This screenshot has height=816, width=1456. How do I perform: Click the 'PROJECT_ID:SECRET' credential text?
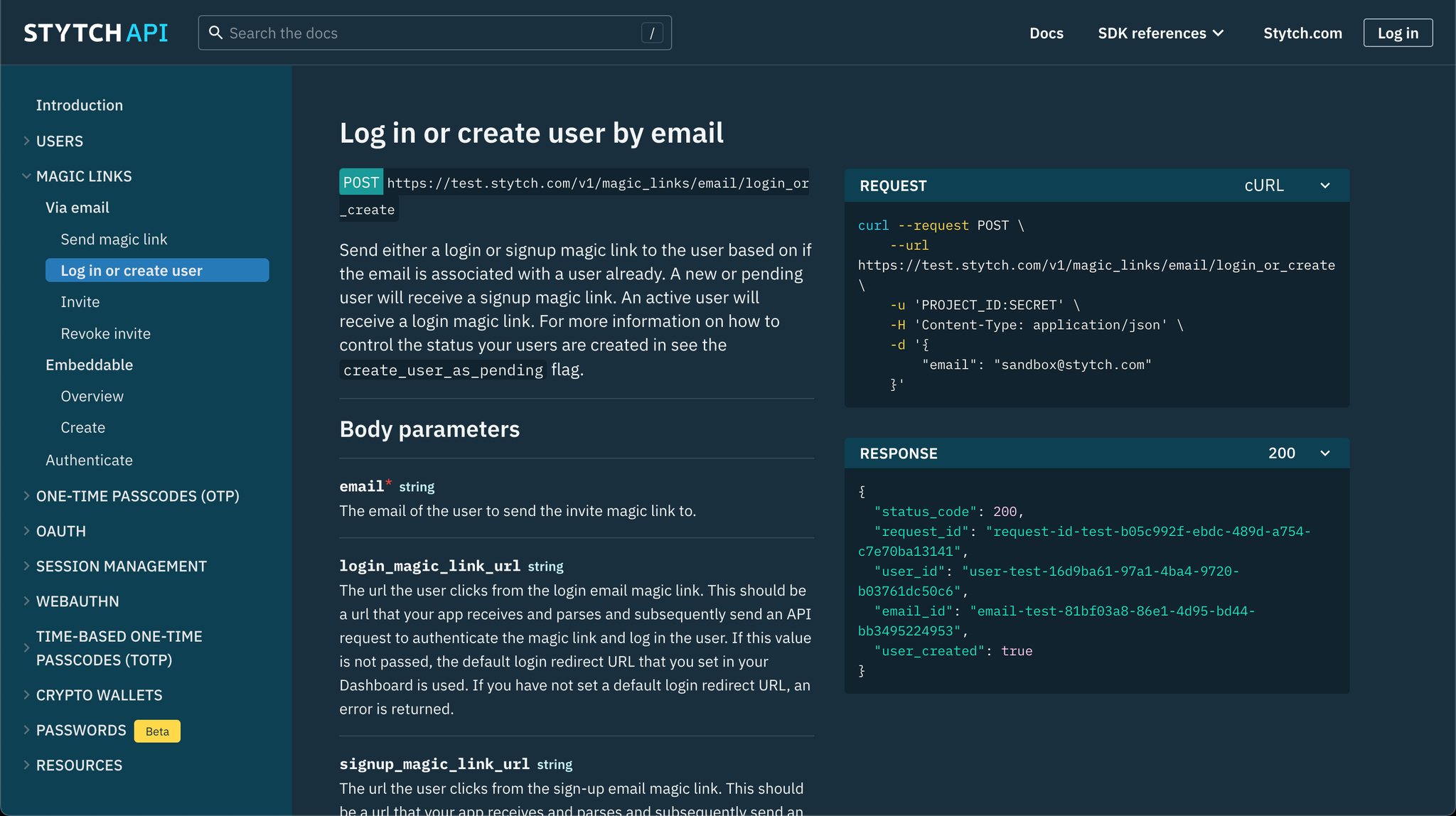click(989, 305)
